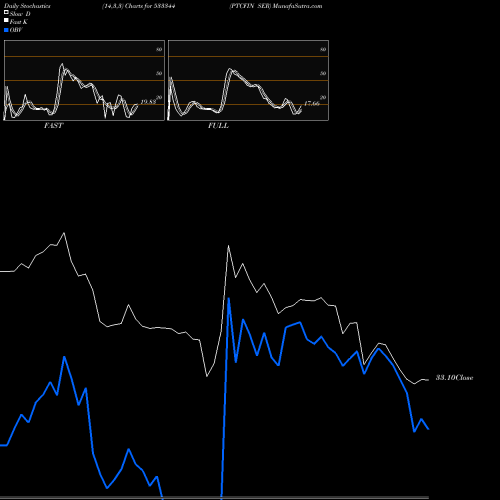Click the 19.83 value in FAST chart
The width and height of the screenshot is (500, 500).
coord(148,102)
